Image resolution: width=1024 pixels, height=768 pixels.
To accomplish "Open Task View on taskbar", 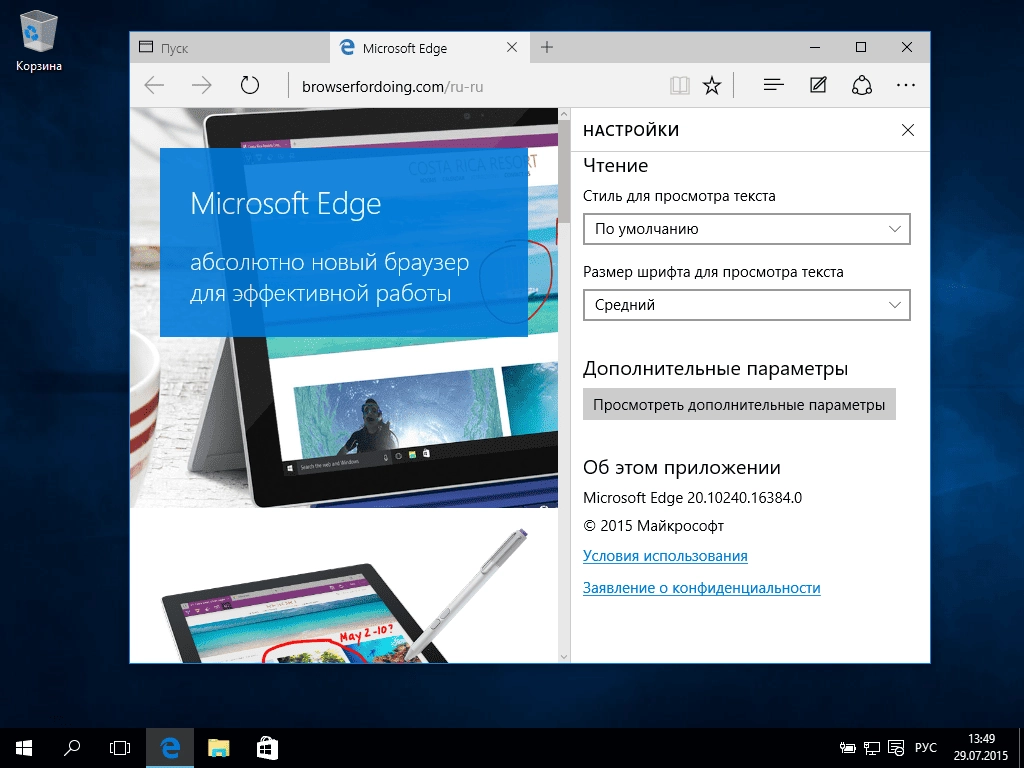I will [x=120, y=748].
